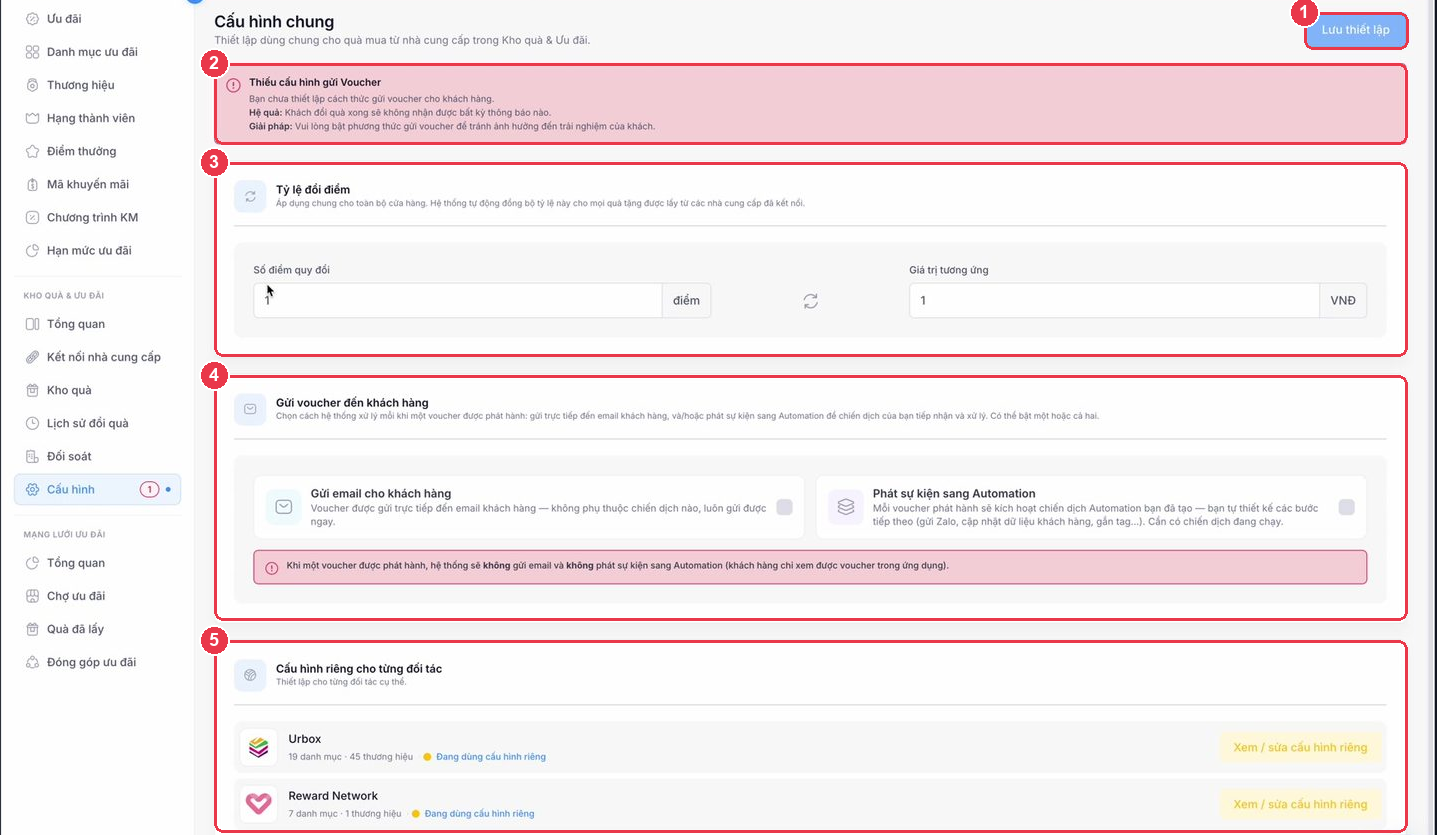
Task: Click the Quà đã lấy bag icon
Action: coord(32,629)
